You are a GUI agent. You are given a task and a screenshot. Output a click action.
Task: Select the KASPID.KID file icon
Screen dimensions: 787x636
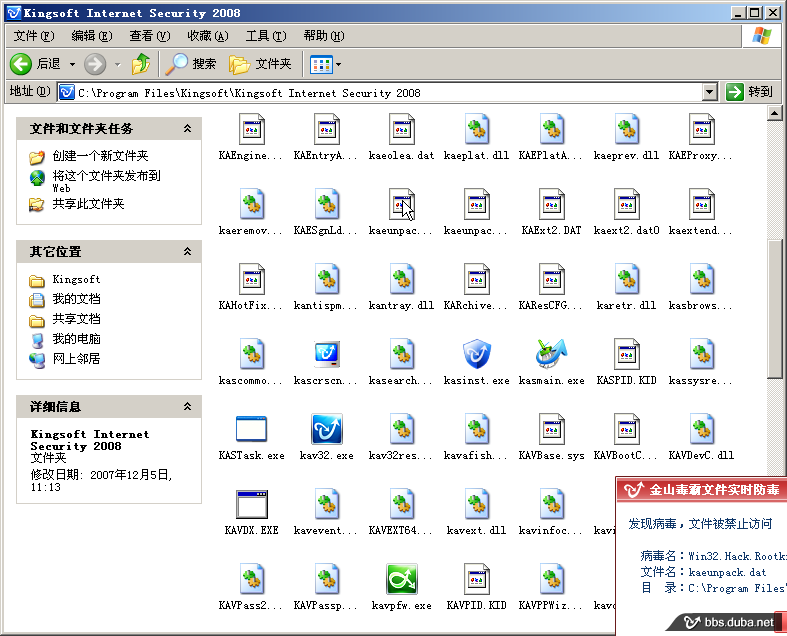626,354
